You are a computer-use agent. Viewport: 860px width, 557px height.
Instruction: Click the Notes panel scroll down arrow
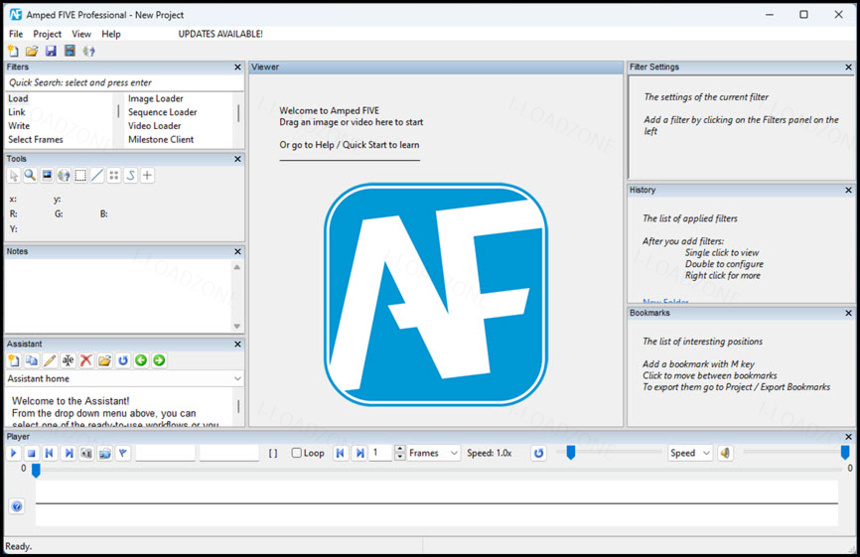237,326
